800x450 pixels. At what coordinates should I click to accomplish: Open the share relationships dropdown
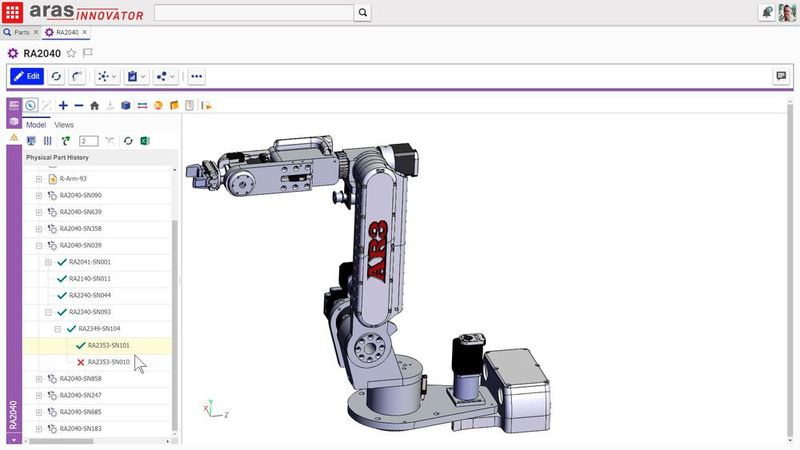coord(164,76)
